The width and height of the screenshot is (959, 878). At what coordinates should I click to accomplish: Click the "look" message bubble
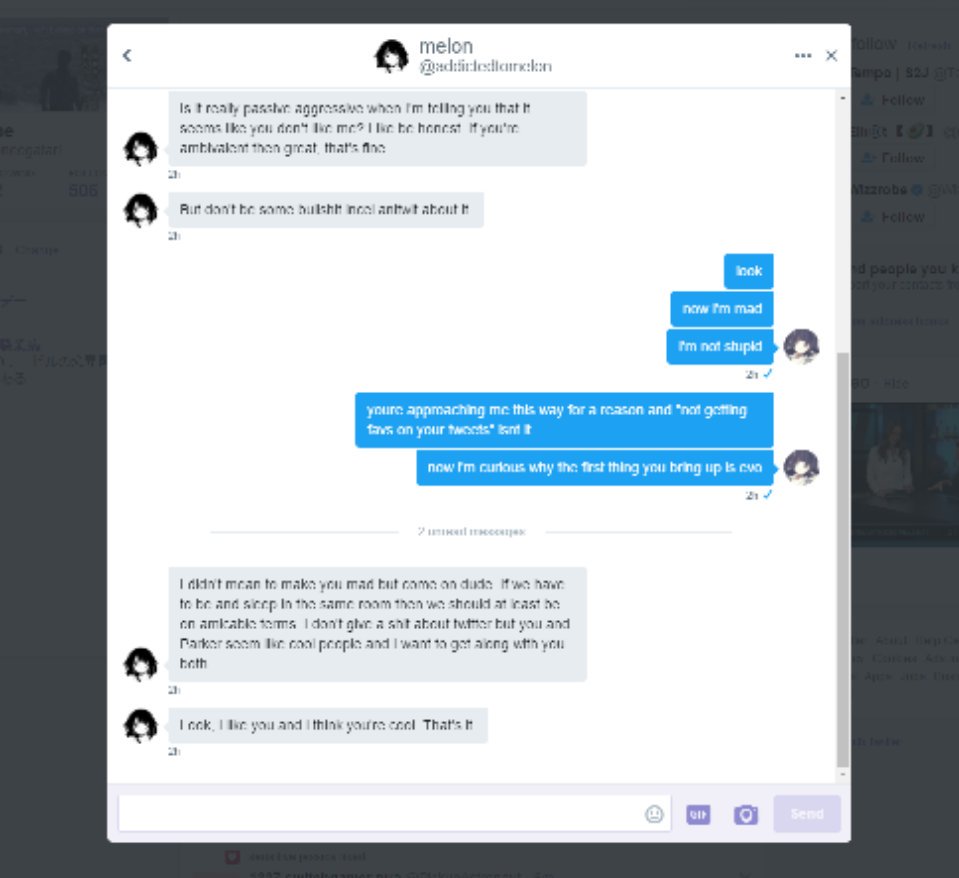point(749,271)
